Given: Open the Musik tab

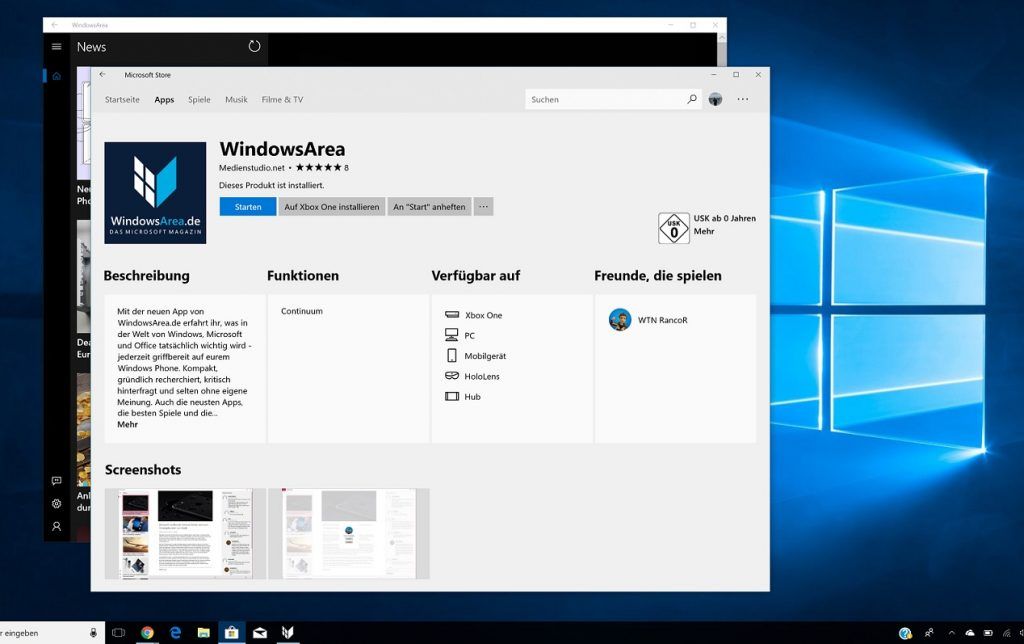Looking at the screenshot, I should 236,100.
